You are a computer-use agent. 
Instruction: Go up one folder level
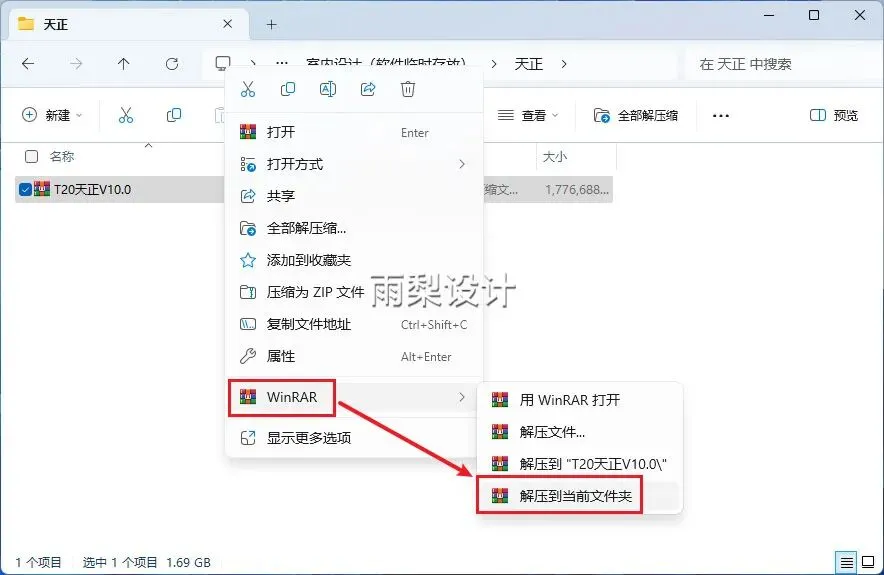coord(123,64)
